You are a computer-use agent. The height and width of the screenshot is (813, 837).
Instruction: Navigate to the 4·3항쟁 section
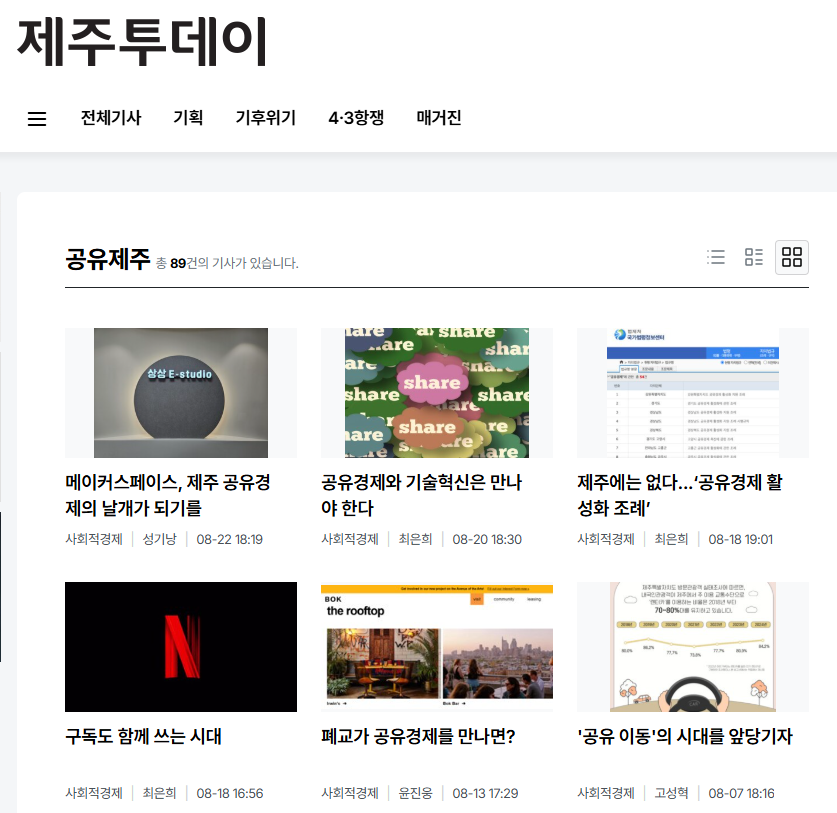click(x=356, y=118)
